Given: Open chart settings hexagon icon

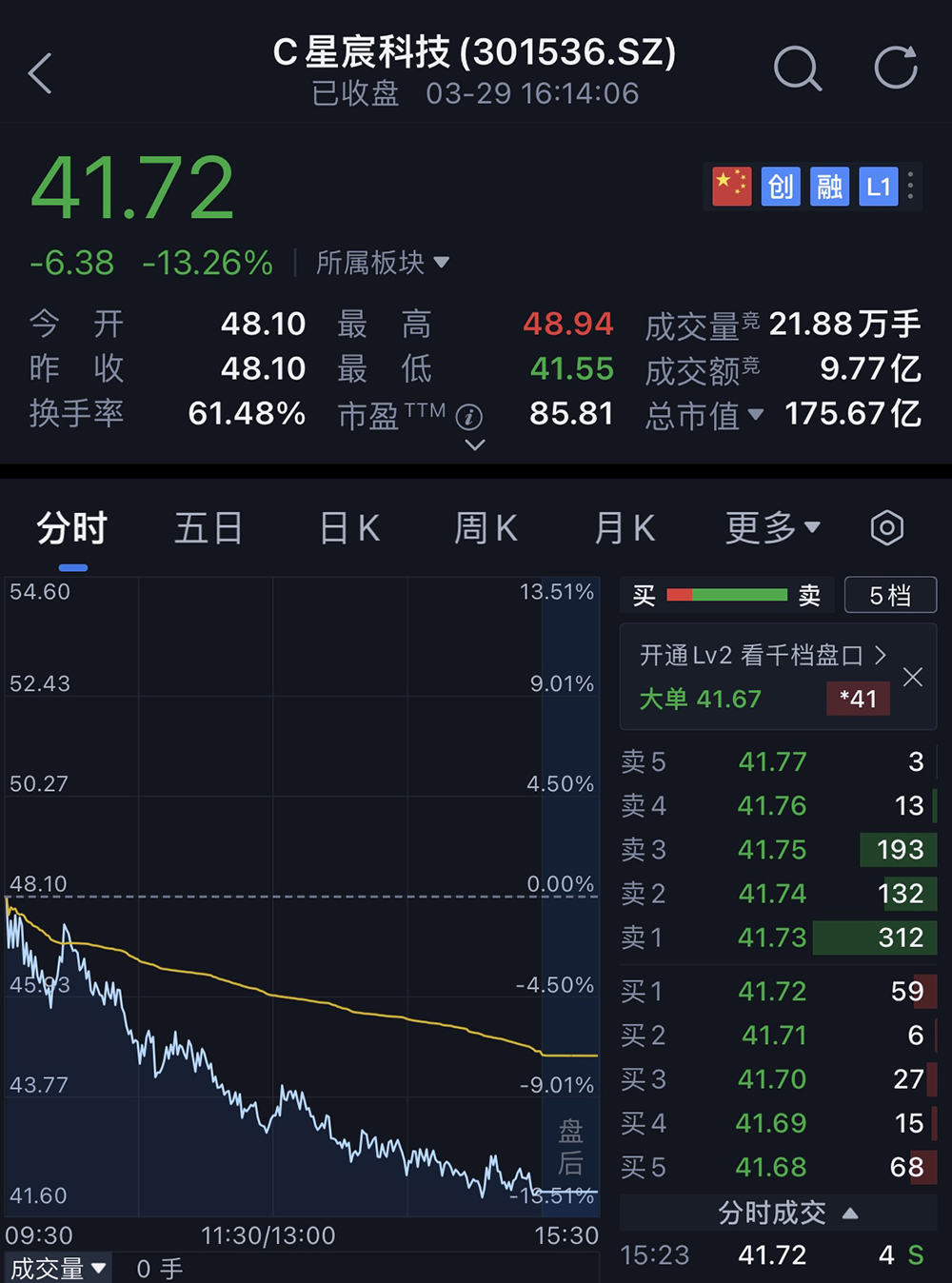Looking at the screenshot, I should tap(886, 527).
